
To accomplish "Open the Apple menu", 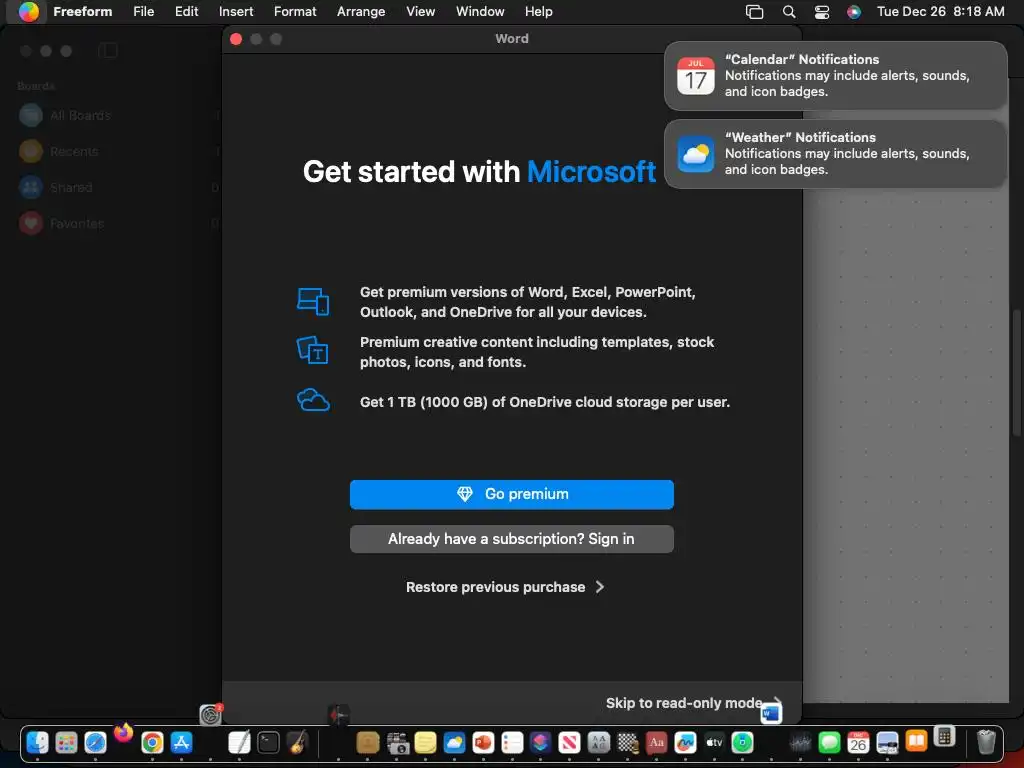I will [27, 12].
